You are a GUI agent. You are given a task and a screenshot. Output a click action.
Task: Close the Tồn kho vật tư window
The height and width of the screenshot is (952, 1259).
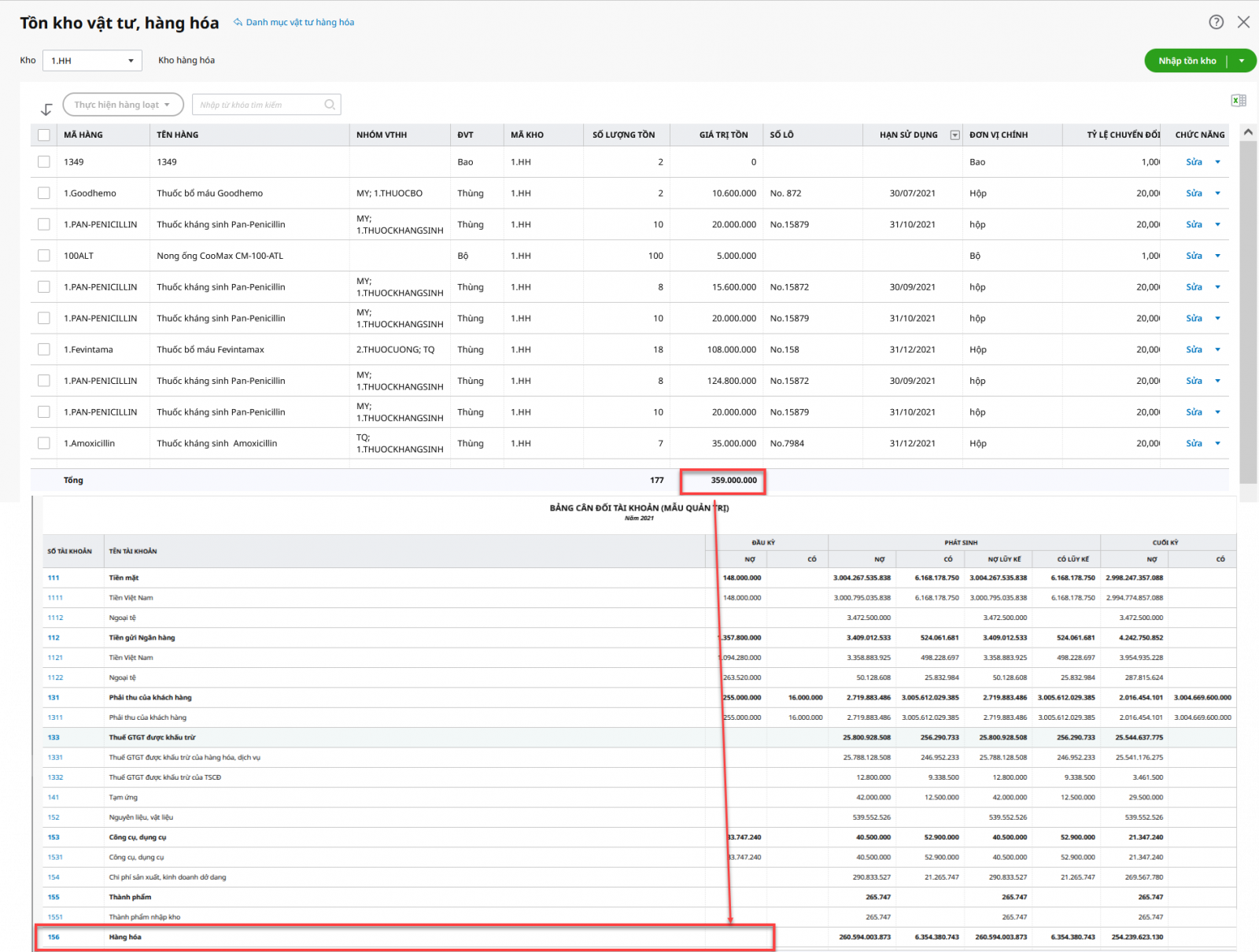[1243, 22]
